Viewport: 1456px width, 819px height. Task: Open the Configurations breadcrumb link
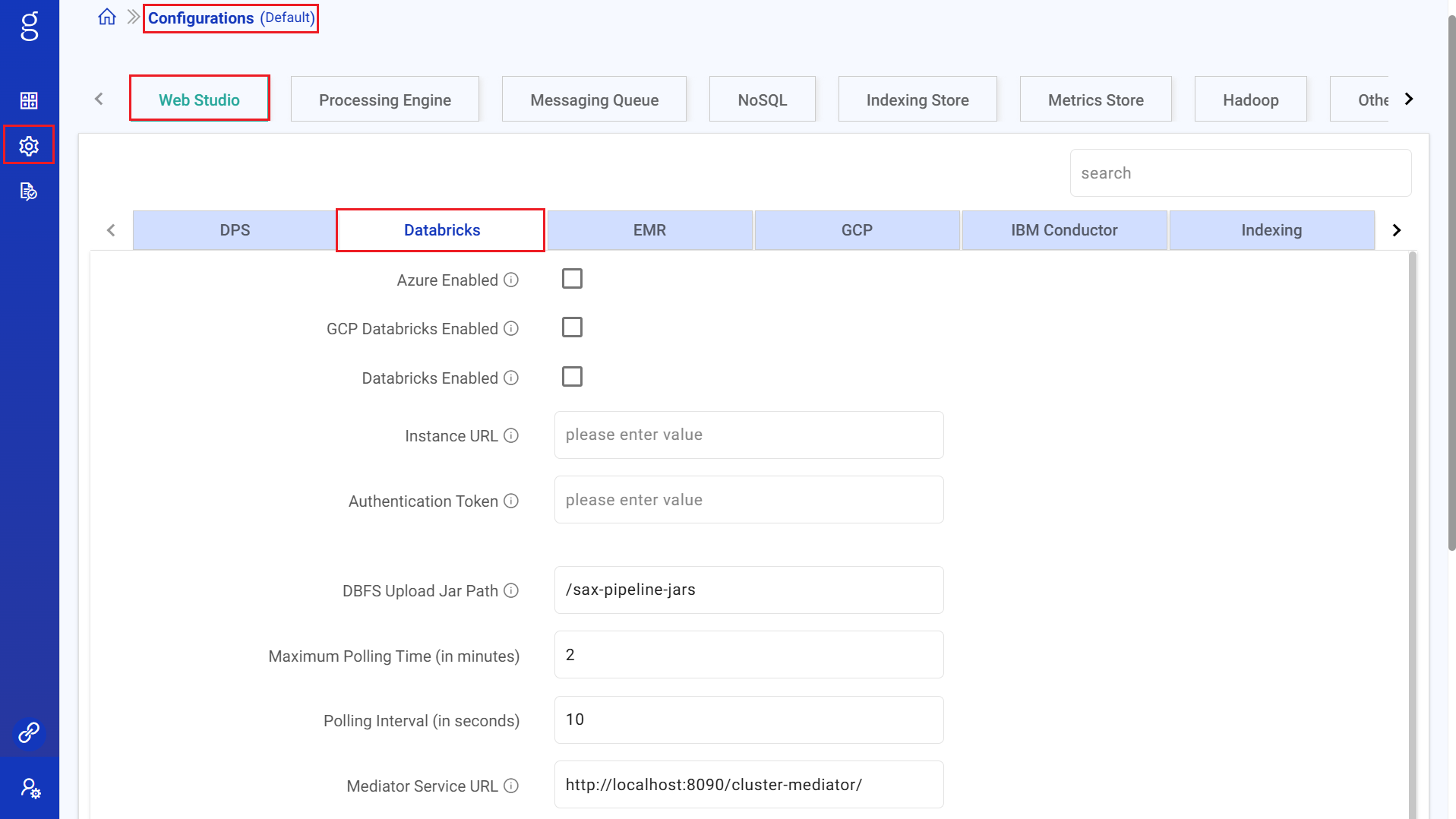coord(201,18)
